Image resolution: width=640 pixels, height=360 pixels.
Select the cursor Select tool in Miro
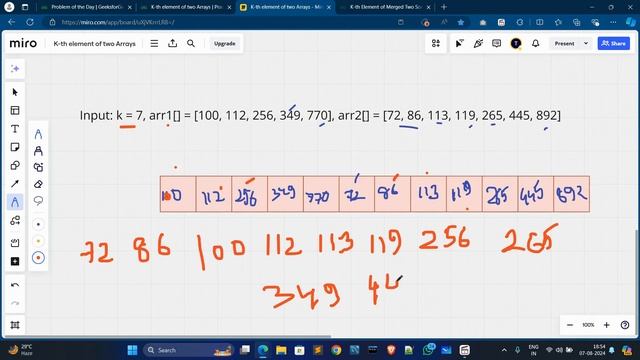coord(15,92)
